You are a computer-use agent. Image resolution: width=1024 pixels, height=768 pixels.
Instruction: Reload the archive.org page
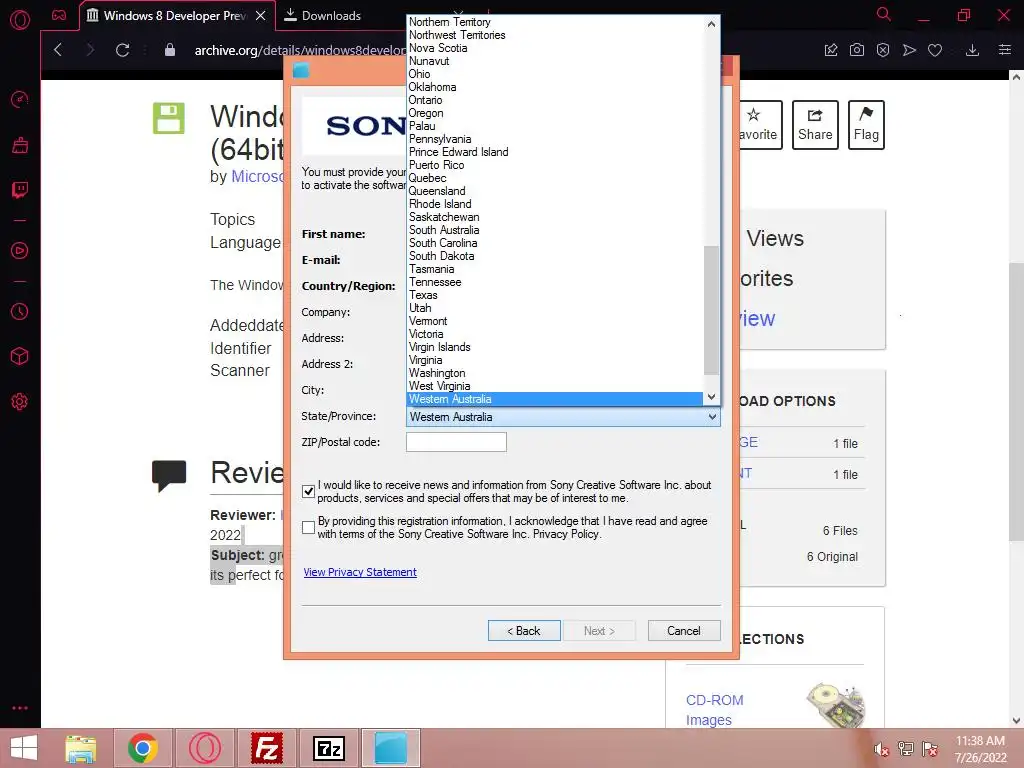(x=122, y=50)
